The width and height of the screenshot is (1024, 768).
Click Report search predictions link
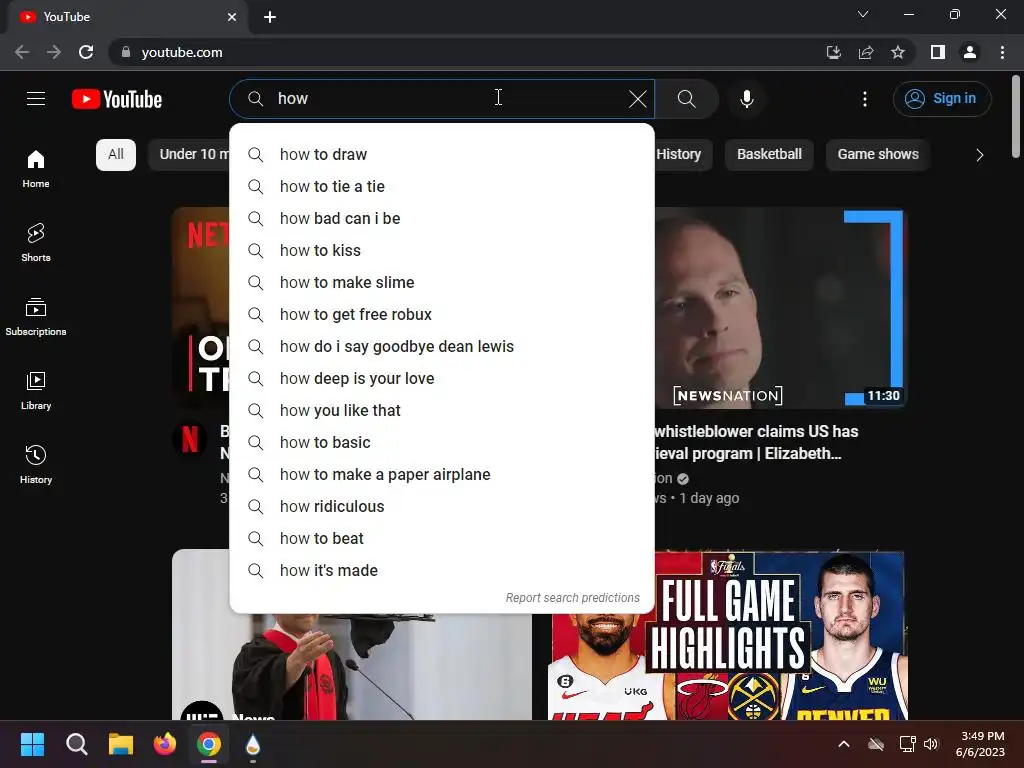coord(572,598)
